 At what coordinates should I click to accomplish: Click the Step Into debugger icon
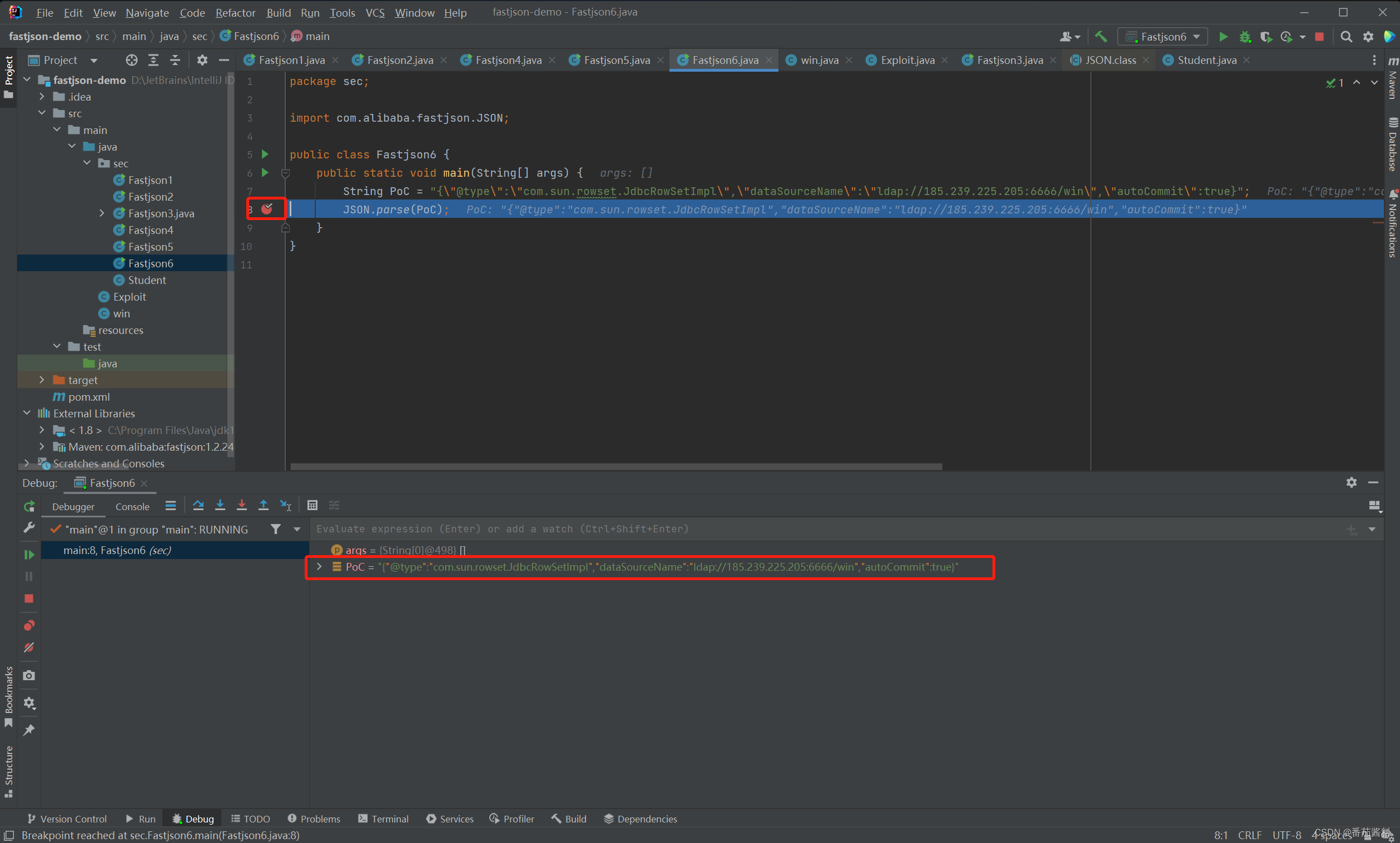coord(220,505)
